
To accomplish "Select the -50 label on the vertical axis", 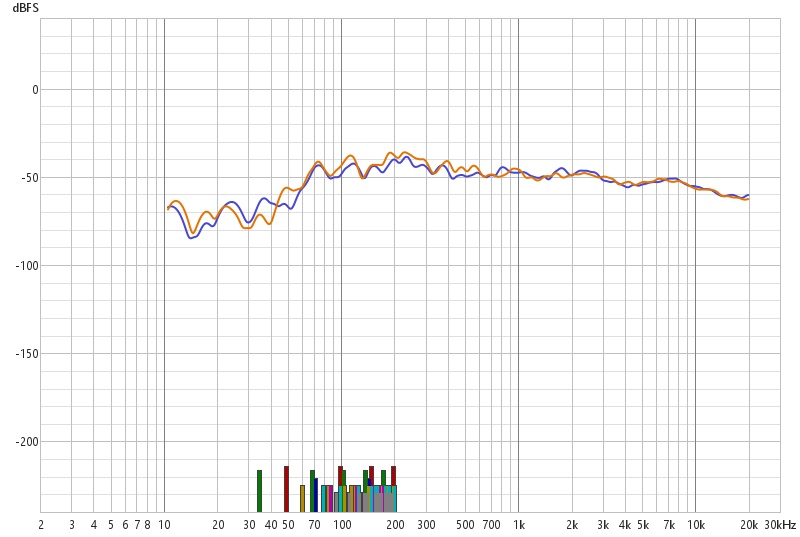I will pyautogui.click(x=28, y=177).
